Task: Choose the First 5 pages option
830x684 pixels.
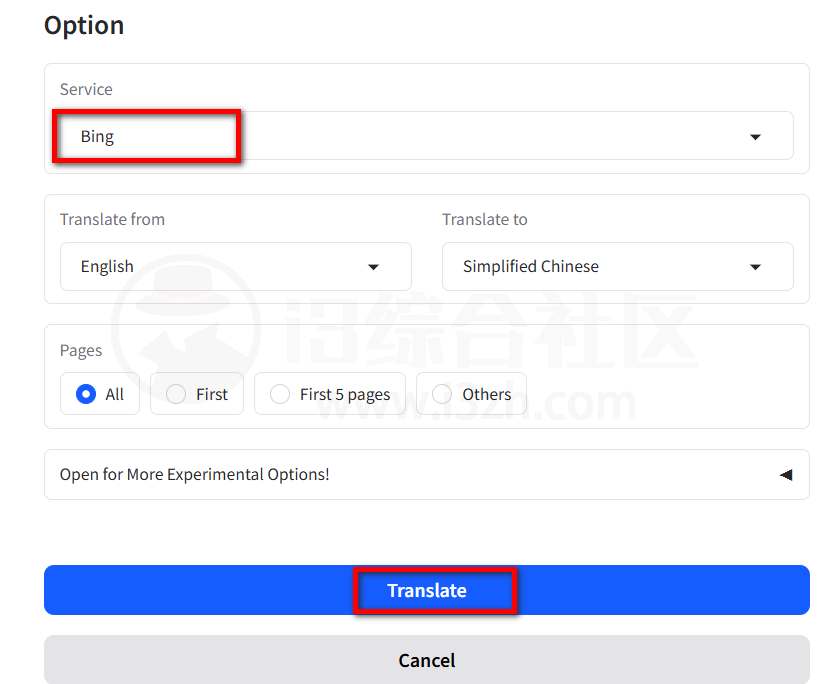Action: click(281, 394)
